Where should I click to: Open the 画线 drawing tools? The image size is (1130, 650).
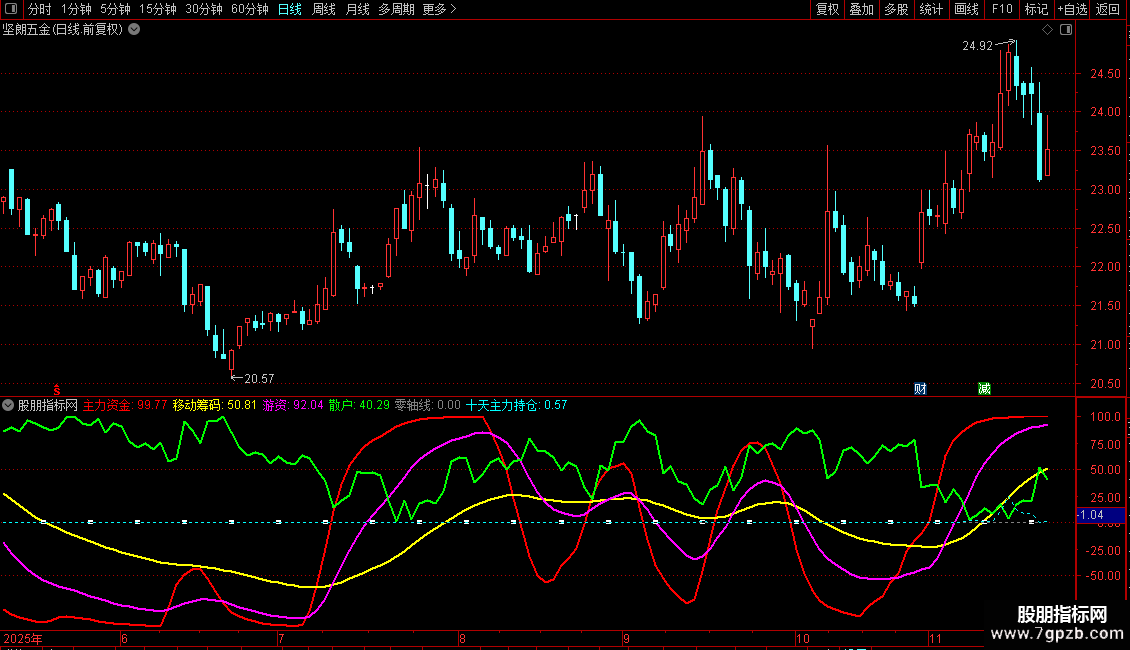[966, 9]
